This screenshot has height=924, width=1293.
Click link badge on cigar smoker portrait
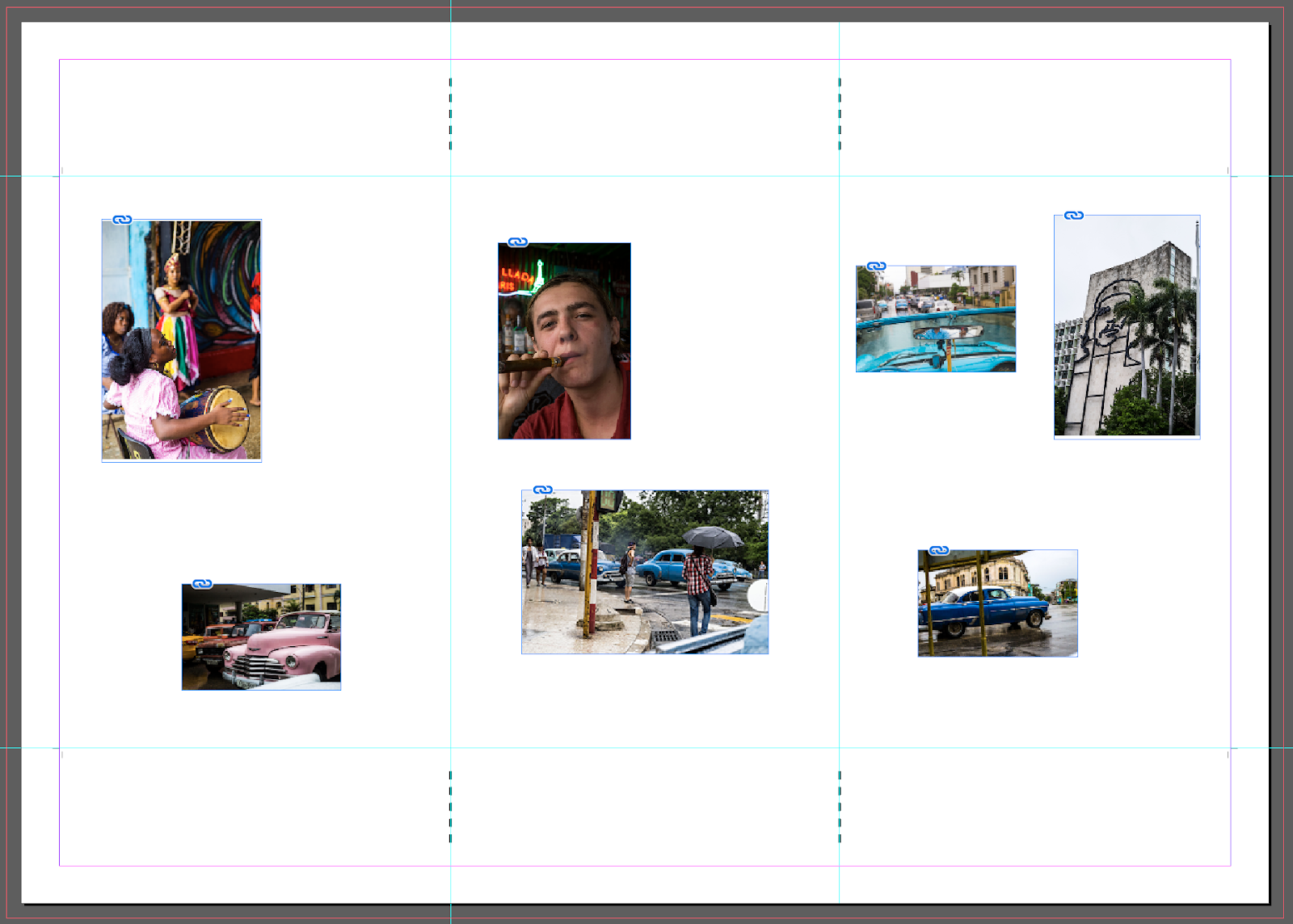pos(518,242)
